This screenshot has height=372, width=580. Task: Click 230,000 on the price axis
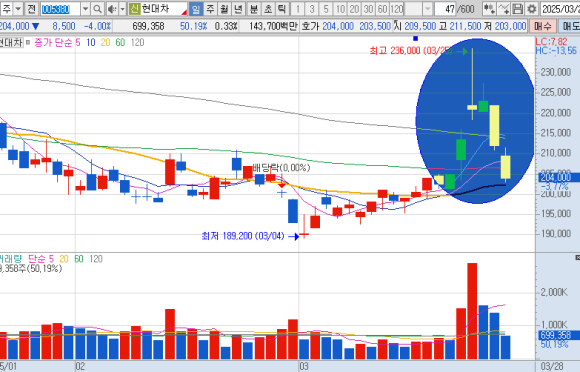[x=556, y=72]
